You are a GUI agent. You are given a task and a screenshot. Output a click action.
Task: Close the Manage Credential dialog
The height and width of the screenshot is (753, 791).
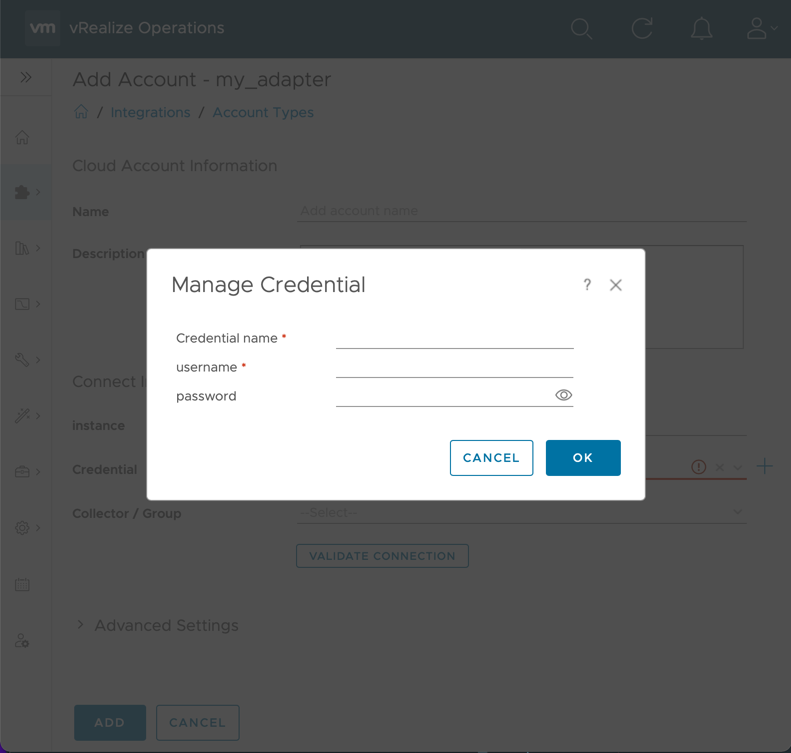616,285
